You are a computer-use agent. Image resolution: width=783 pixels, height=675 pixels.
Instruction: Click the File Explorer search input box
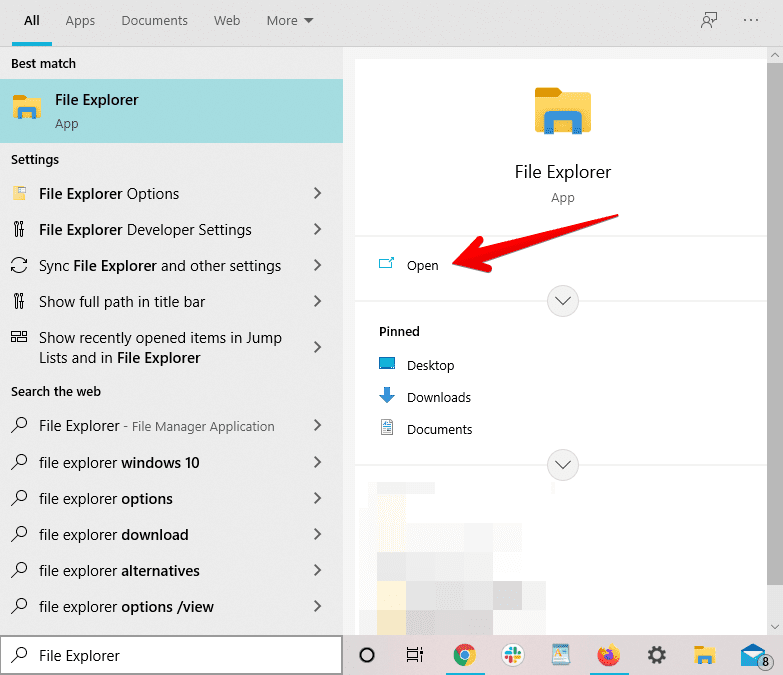click(x=171, y=655)
